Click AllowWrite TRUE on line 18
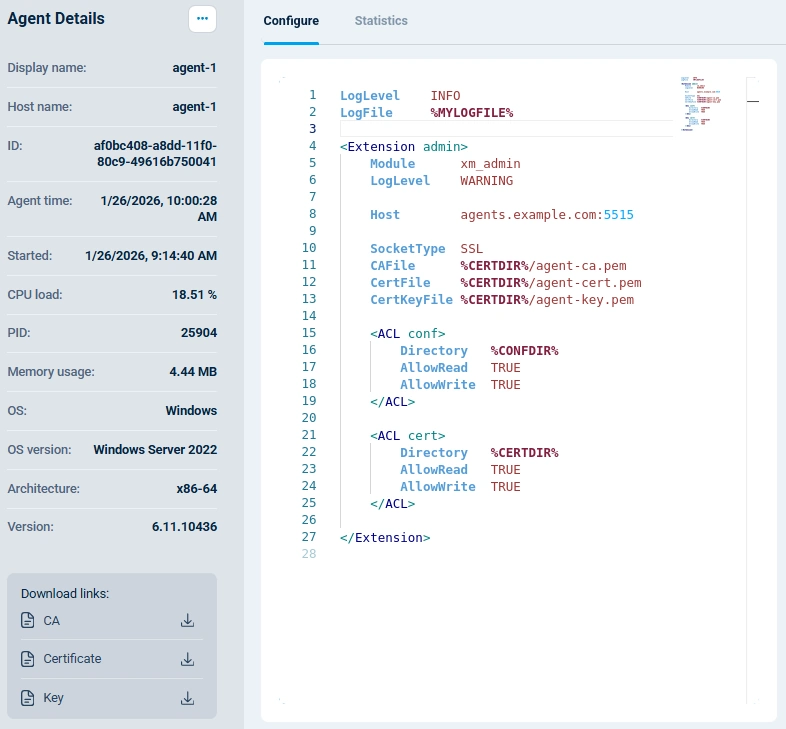Screen dimensions: 786x729 [460, 385]
